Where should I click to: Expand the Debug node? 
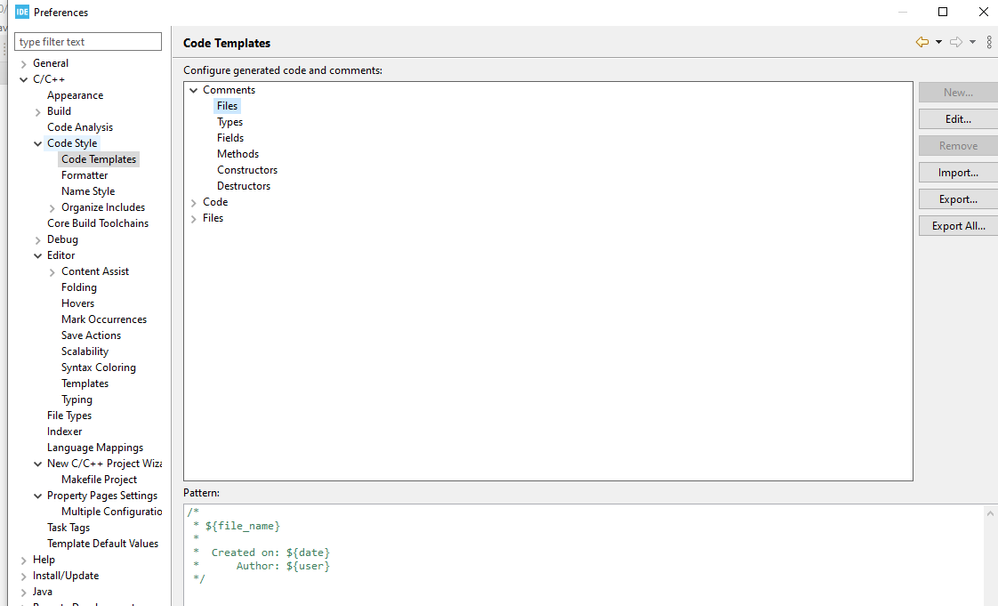pyautogui.click(x=38, y=240)
